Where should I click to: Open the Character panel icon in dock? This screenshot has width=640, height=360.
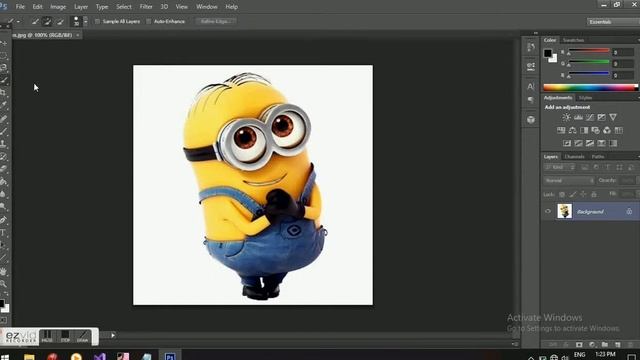click(x=531, y=86)
